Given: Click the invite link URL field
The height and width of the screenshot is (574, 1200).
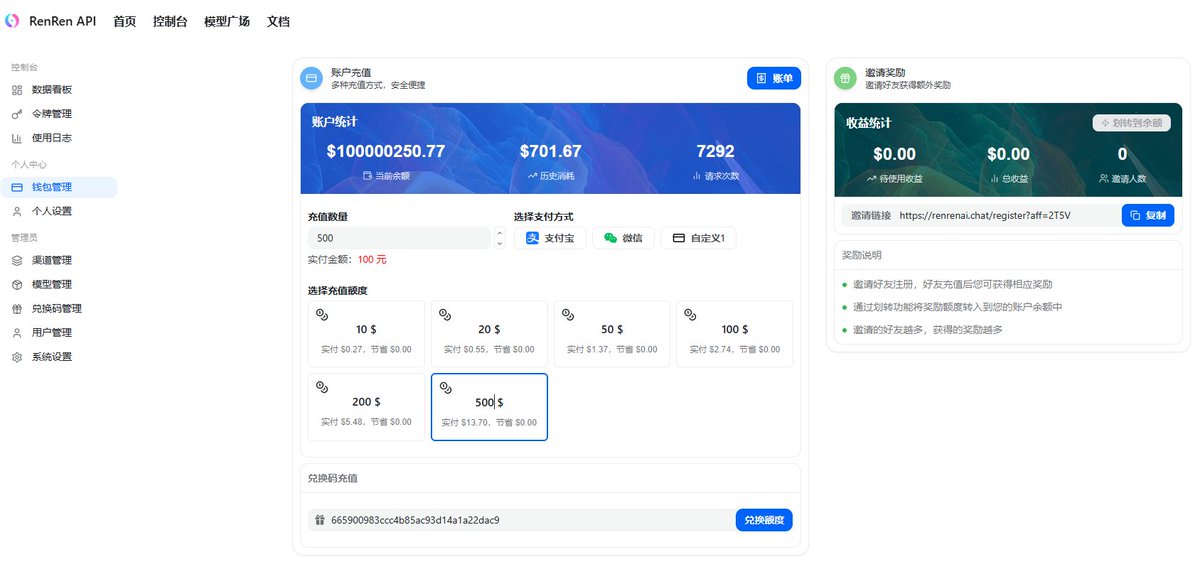Looking at the screenshot, I should tap(979, 215).
